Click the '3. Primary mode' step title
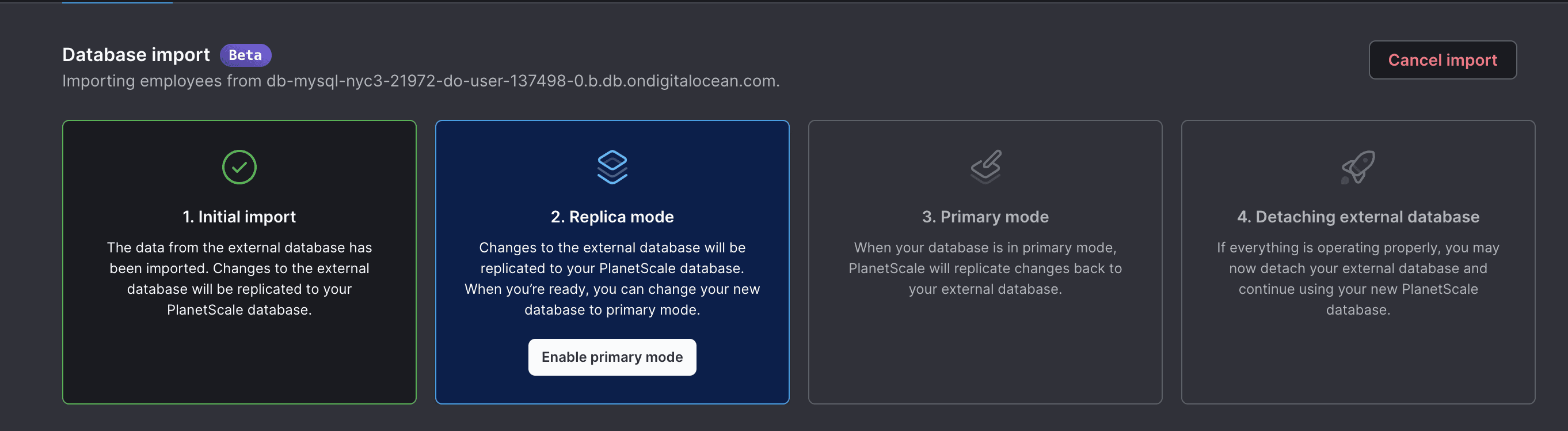 [x=985, y=217]
